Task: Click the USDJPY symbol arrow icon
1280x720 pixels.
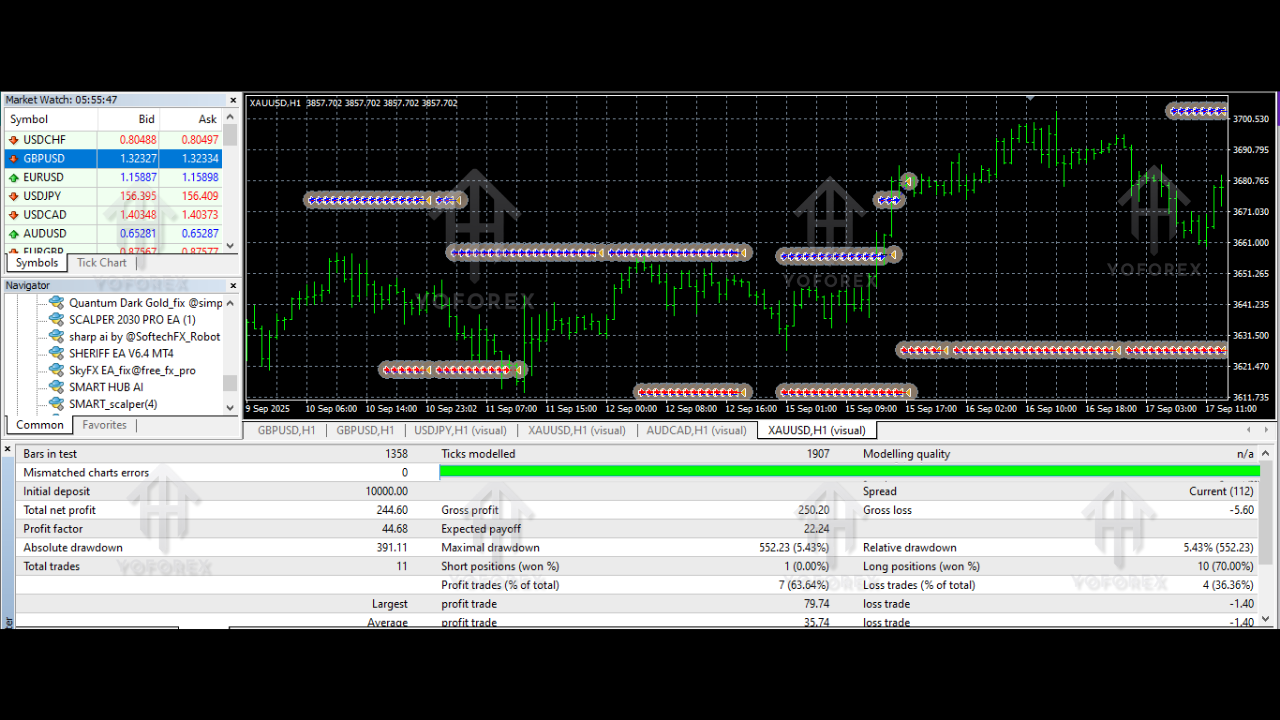Action: click(x=14, y=197)
